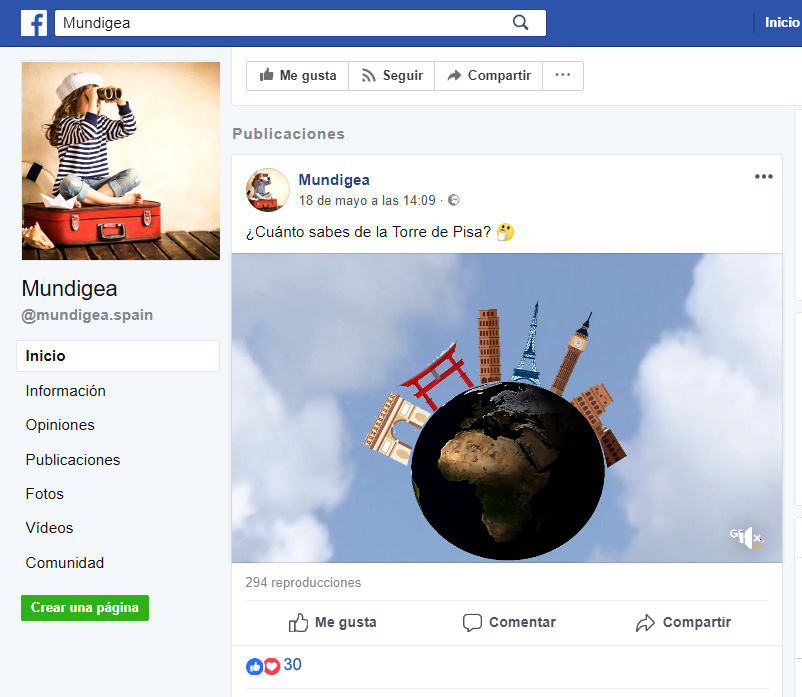The image size is (802, 697).
Task: Like the page using the top Me gusta button
Action: click(x=297, y=76)
